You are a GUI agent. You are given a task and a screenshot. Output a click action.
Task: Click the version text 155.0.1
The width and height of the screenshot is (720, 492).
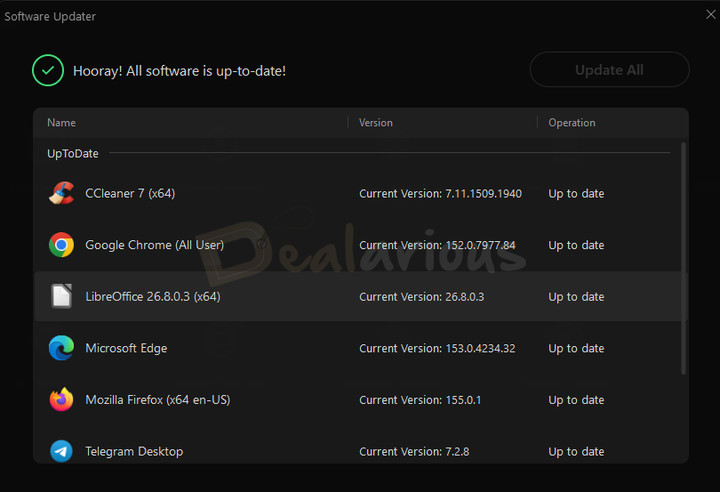point(463,400)
